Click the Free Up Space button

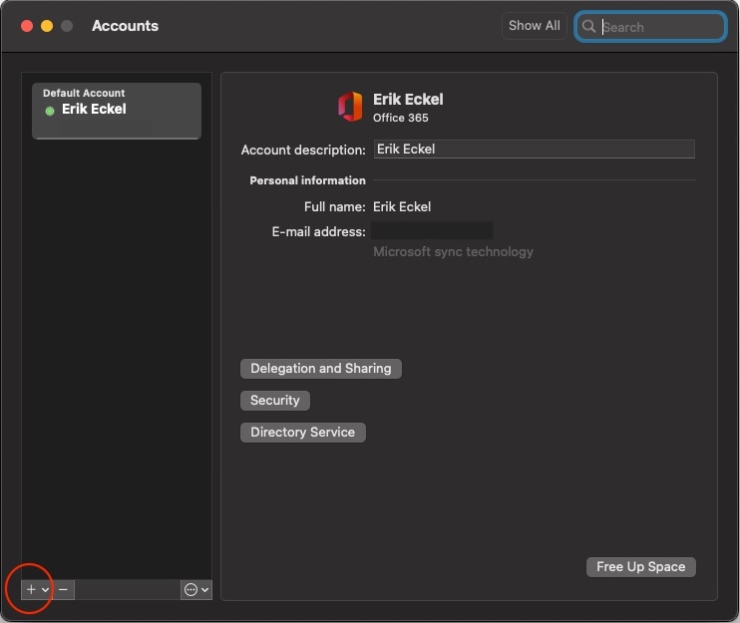coord(640,567)
